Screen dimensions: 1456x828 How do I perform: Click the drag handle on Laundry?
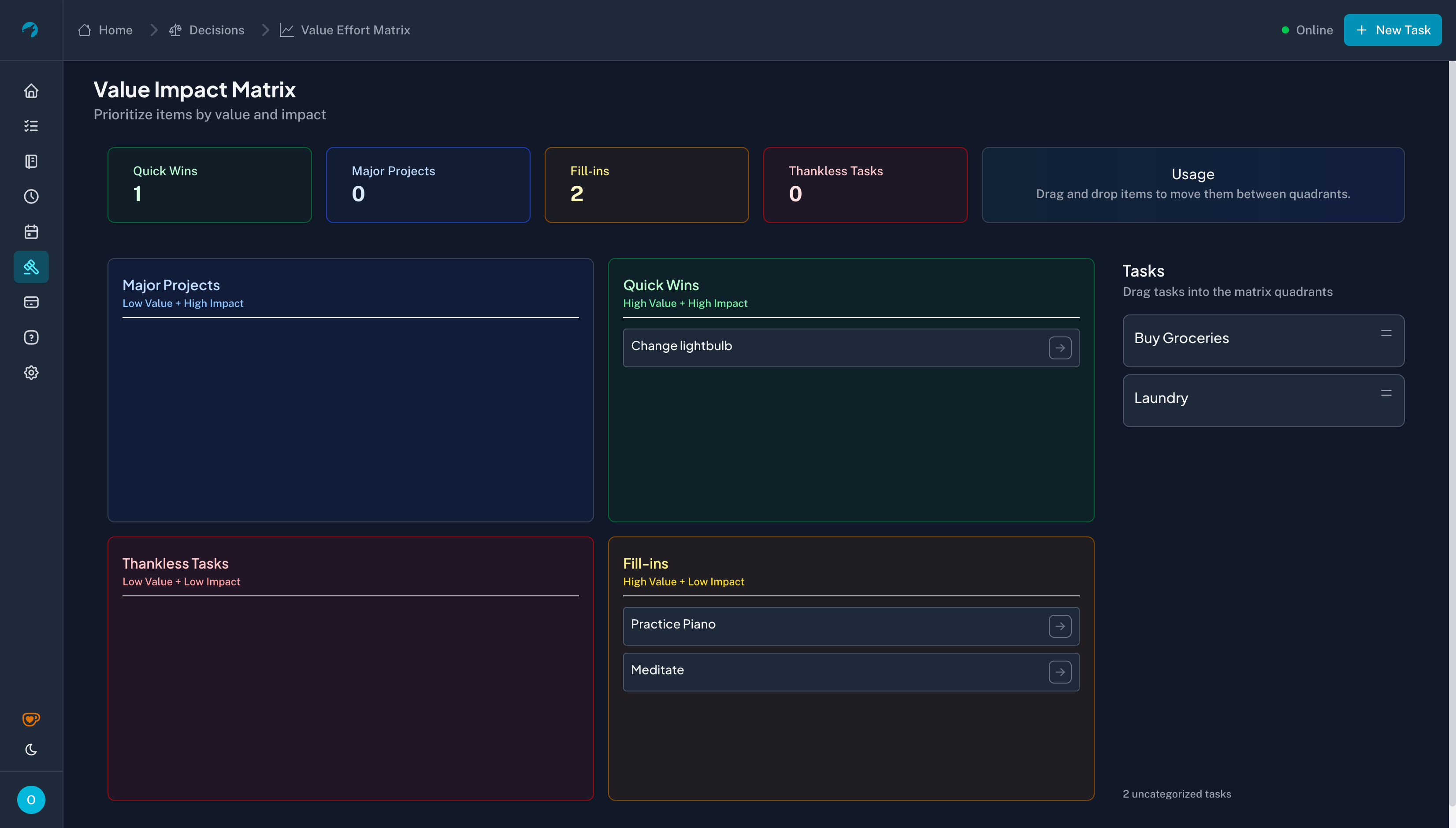(1386, 393)
